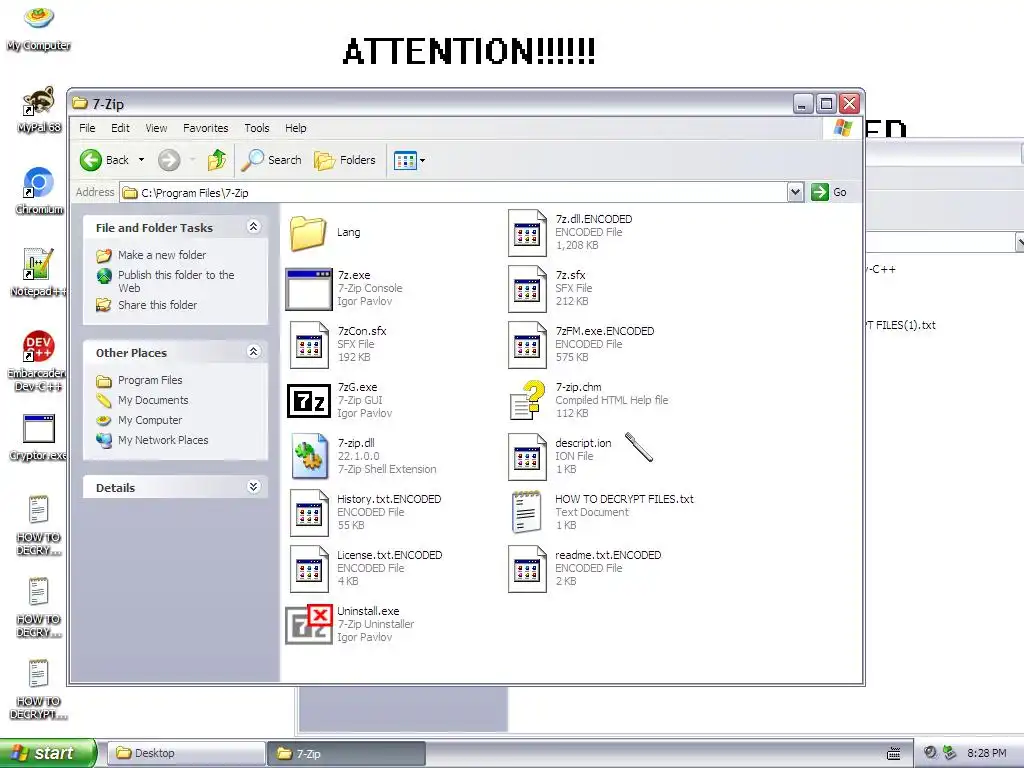Go to My Computer in Other Places
Viewport: 1024px width, 768px height.
click(150, 420)
